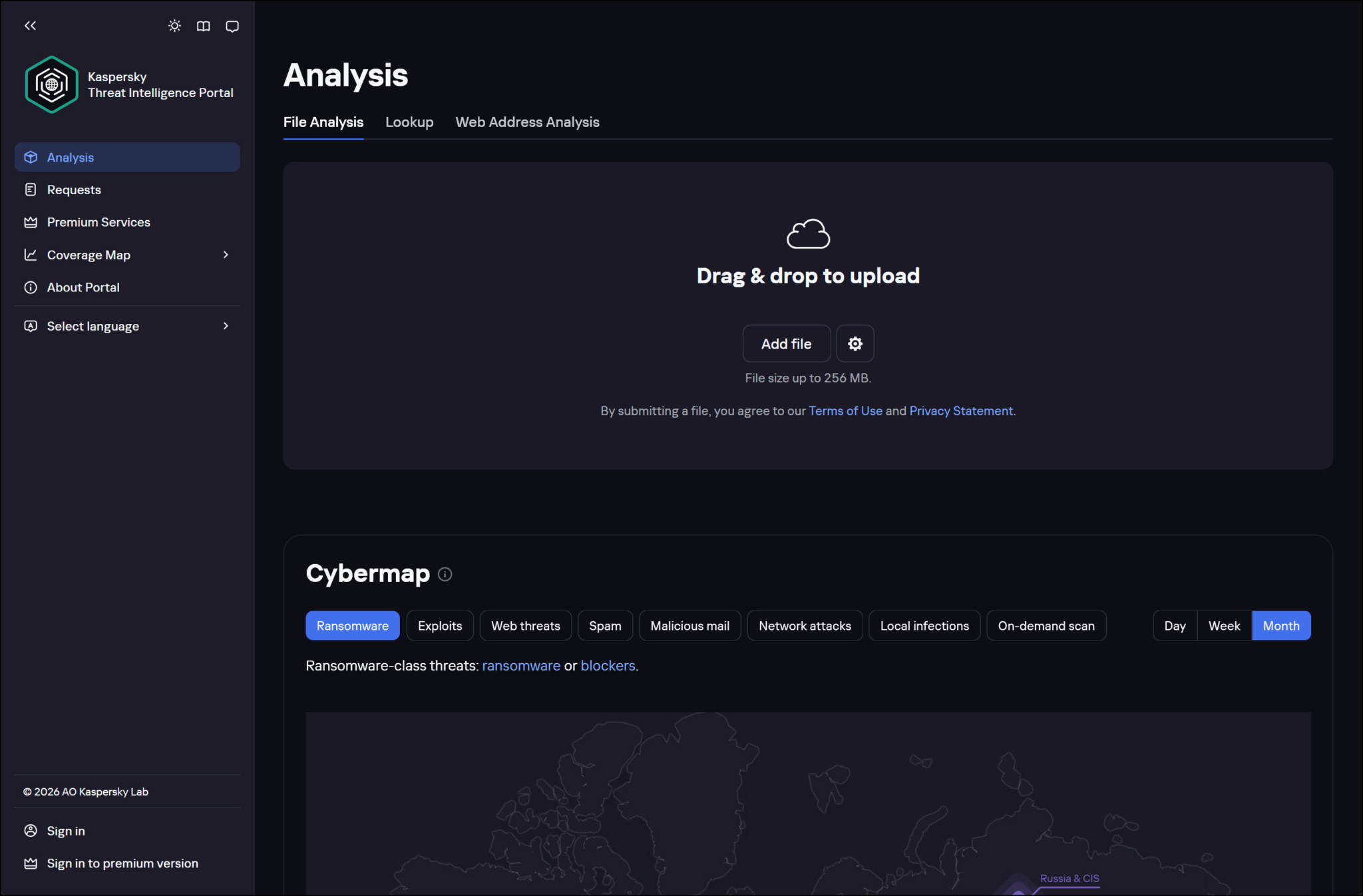This screenshot has width=1363, height=896.
Task: Click Russia & CIS label on map
Action: [x=1070, y=879]
